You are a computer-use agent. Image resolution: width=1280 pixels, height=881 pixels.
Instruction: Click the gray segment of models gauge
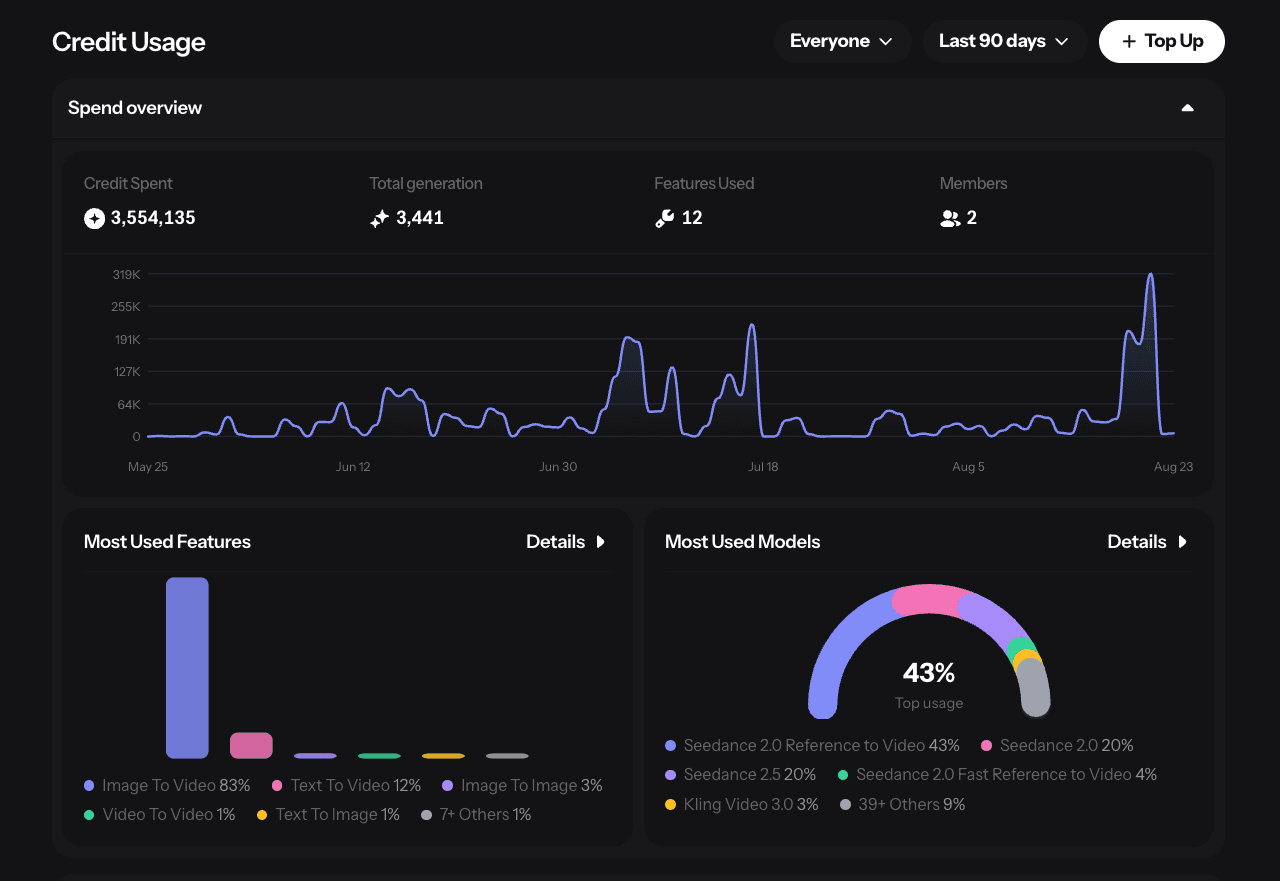pyautogui.click(x=1034, y=688)
